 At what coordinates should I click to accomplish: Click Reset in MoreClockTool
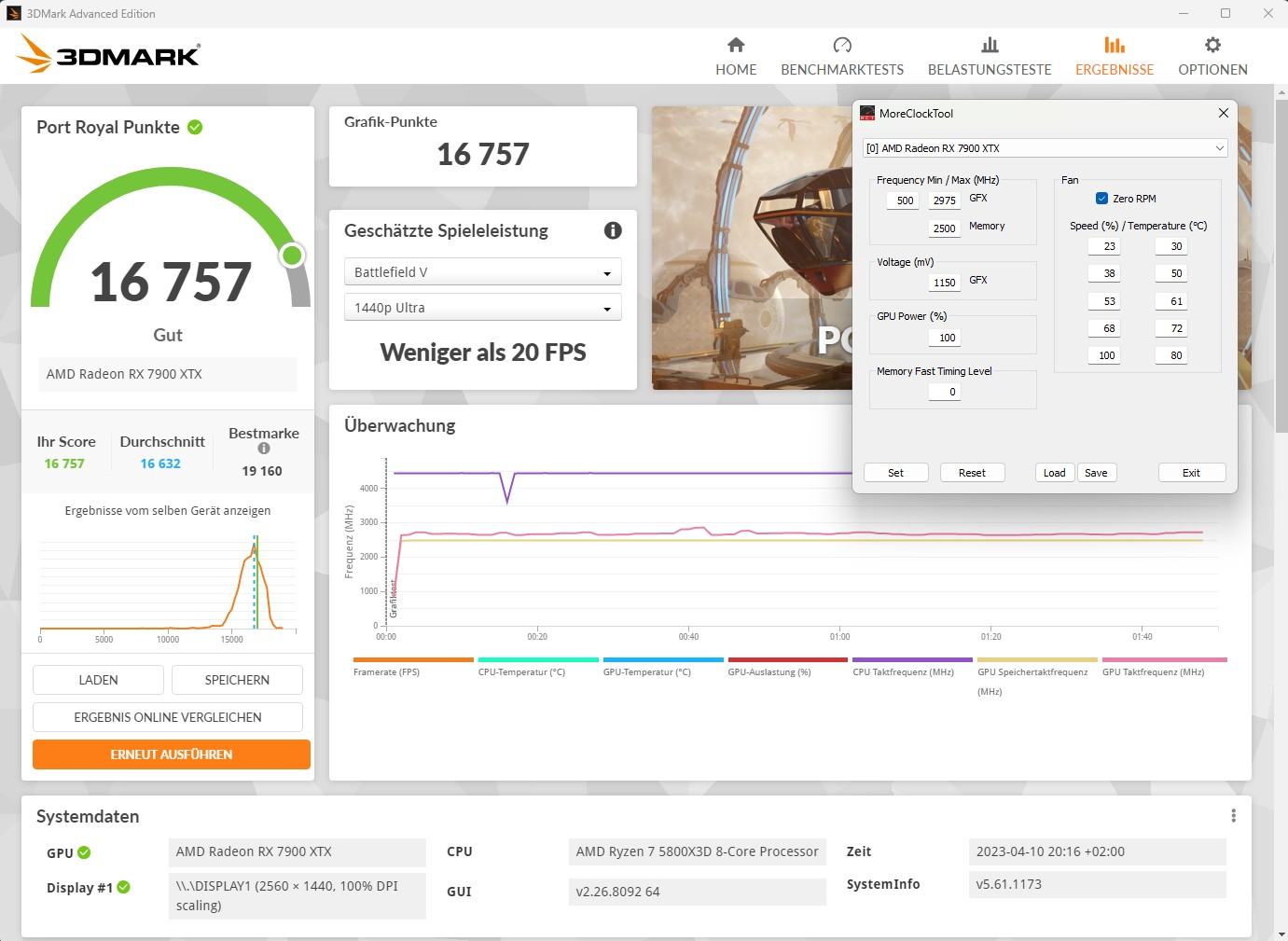(x=972, y=473)
